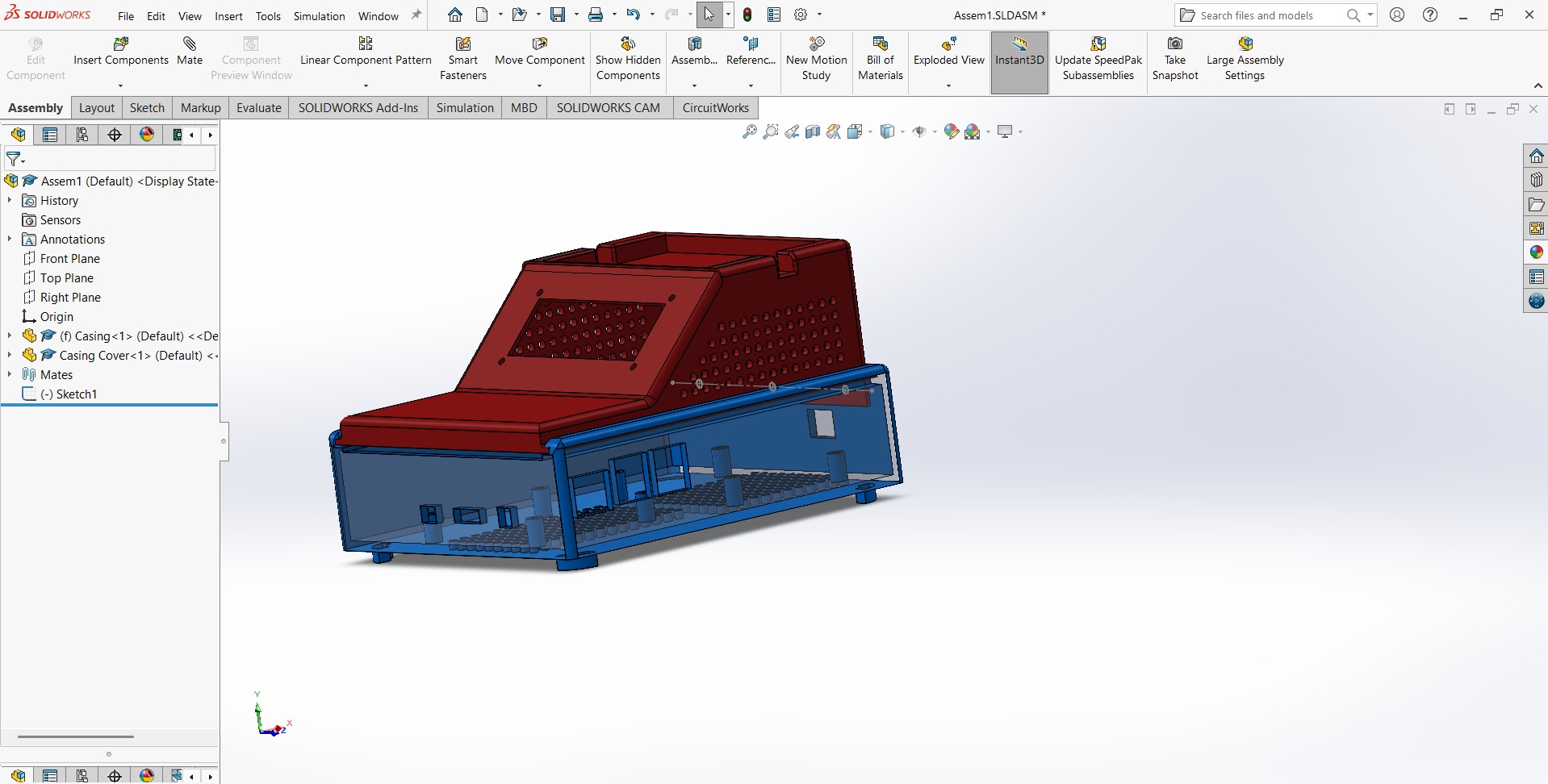
Task: Toggle the pin next to the Window menu
Action: [x=416, y=15]
